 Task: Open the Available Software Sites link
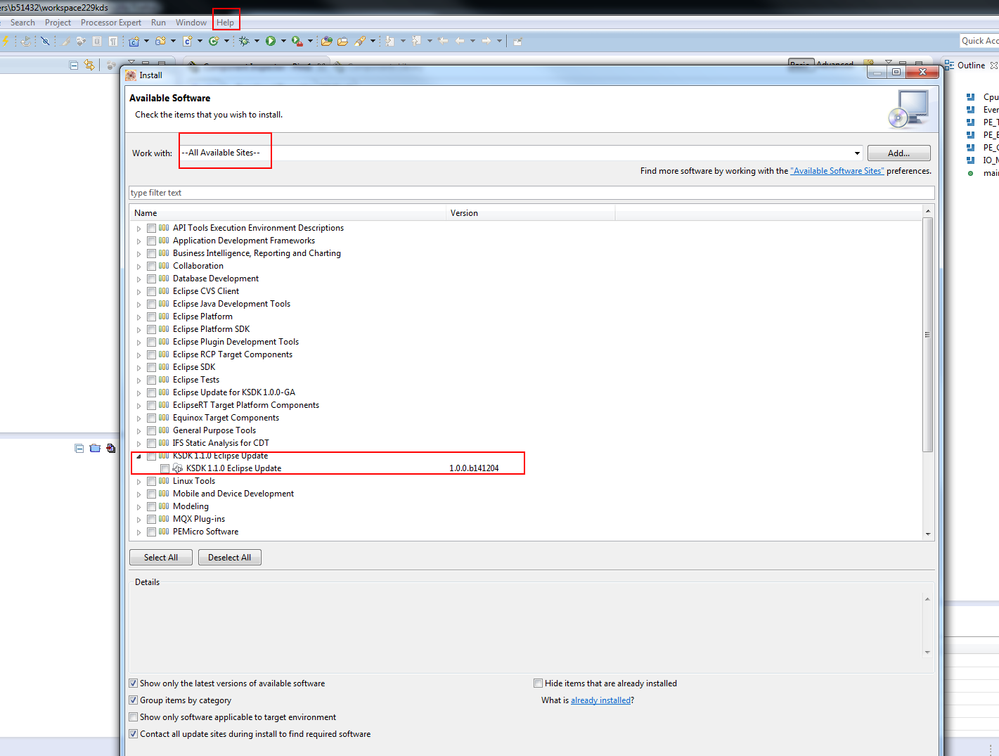(x=837, y=171)
